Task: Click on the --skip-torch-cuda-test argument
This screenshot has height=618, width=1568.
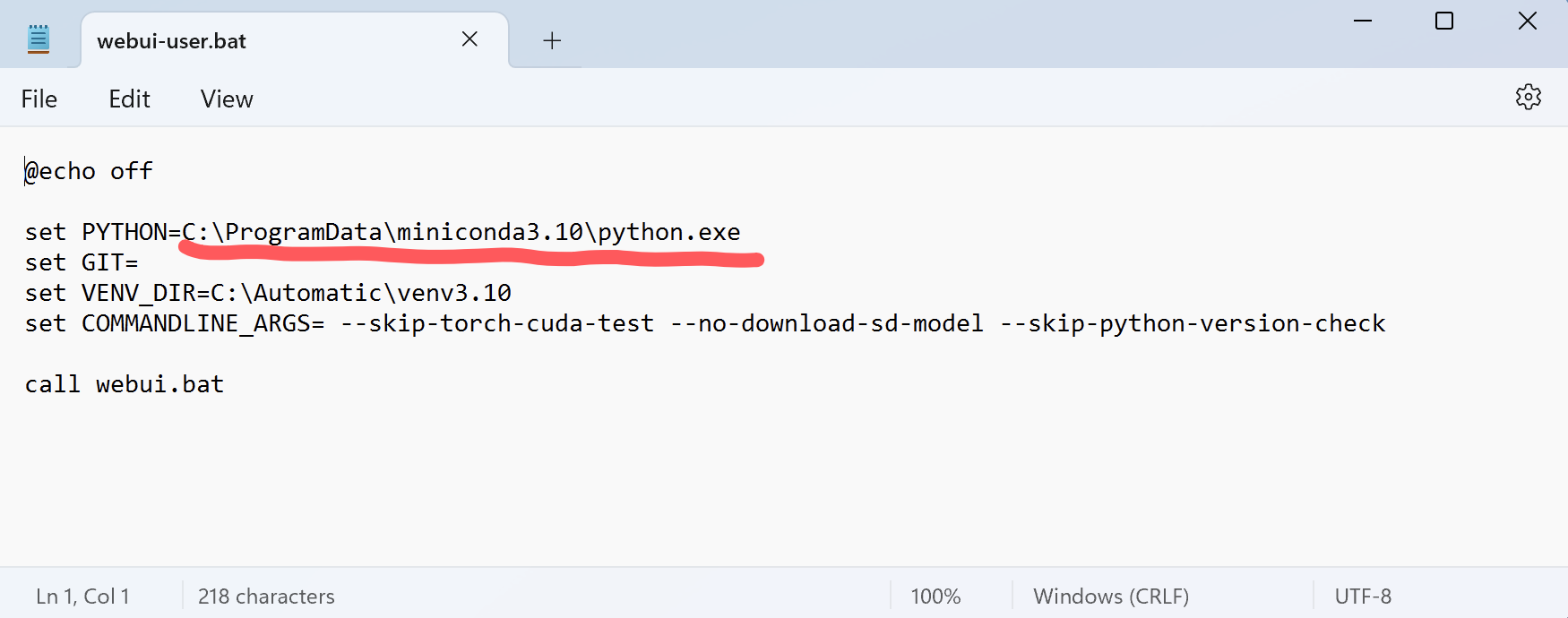Action: (x=497, y=324)
